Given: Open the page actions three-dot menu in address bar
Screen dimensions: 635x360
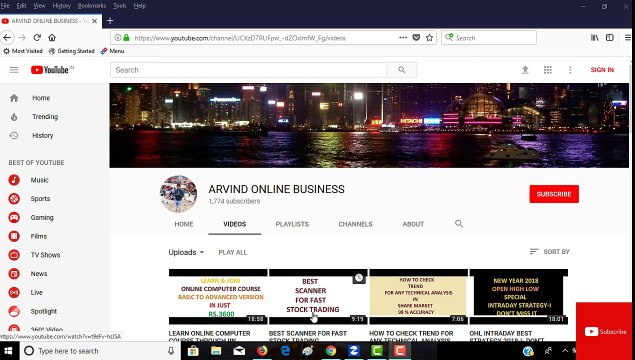Looking at the screenshot, I should [x=403, y=38].
